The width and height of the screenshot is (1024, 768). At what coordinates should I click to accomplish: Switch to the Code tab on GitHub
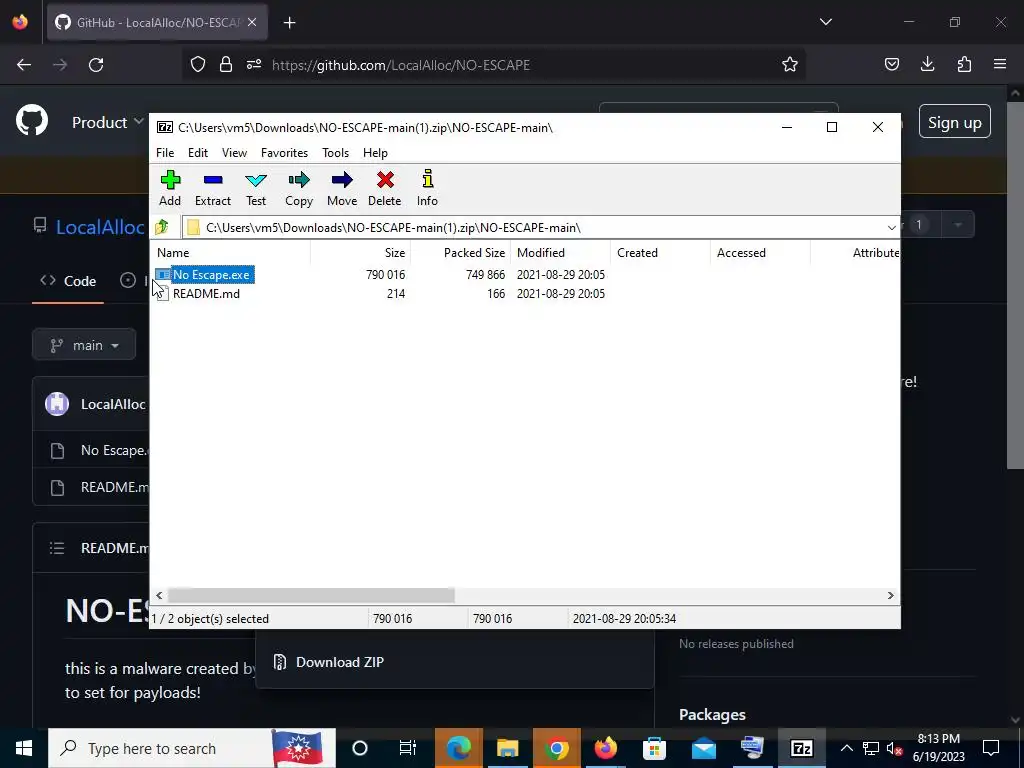click(68, 281)
